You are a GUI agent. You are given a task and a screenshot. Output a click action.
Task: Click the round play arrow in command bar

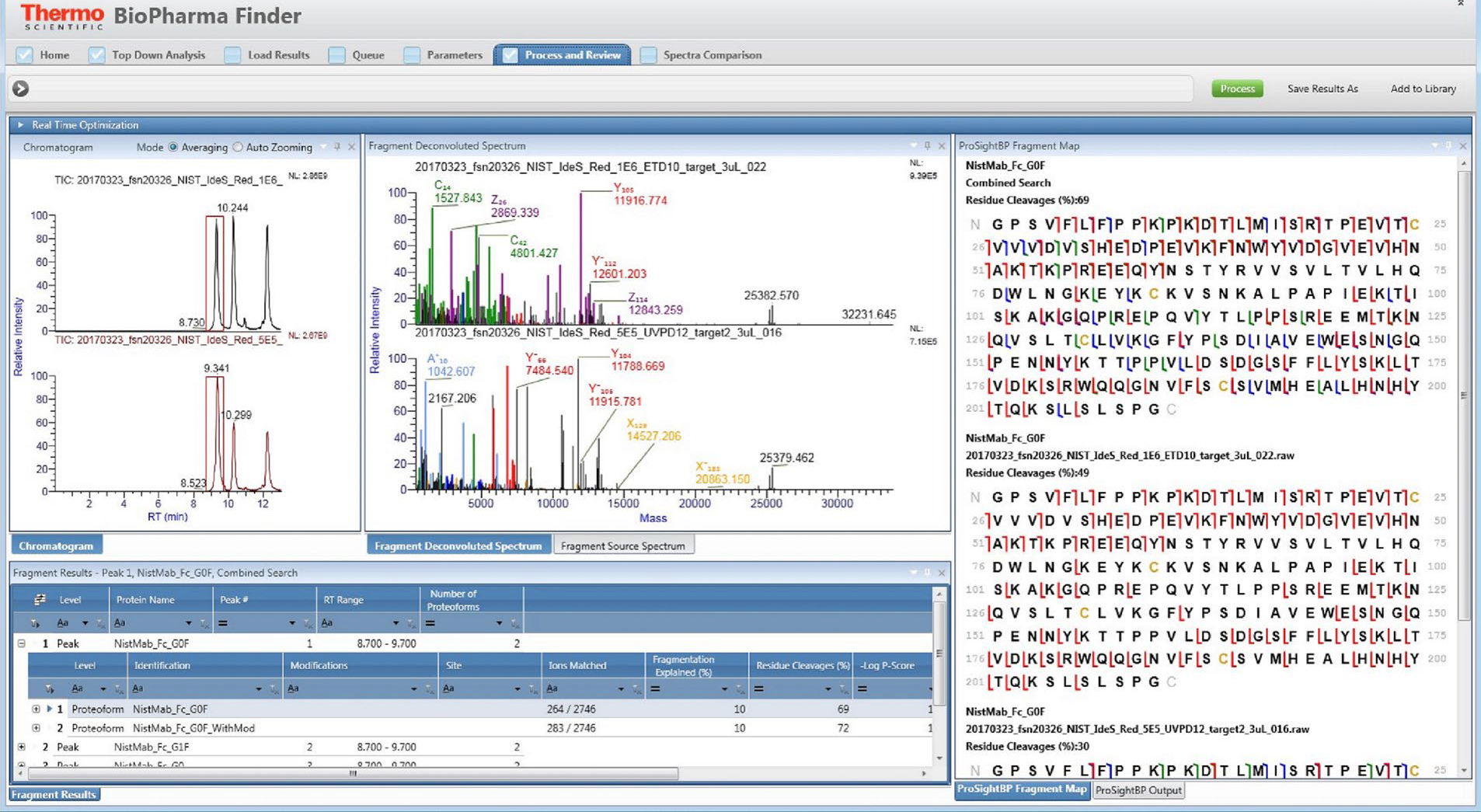21,89
